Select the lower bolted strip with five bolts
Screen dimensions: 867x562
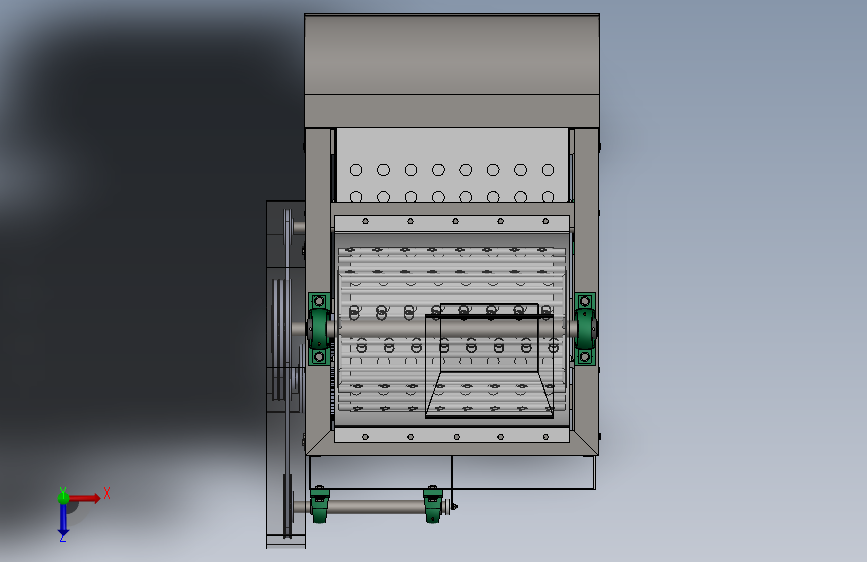tap(452, 435)
